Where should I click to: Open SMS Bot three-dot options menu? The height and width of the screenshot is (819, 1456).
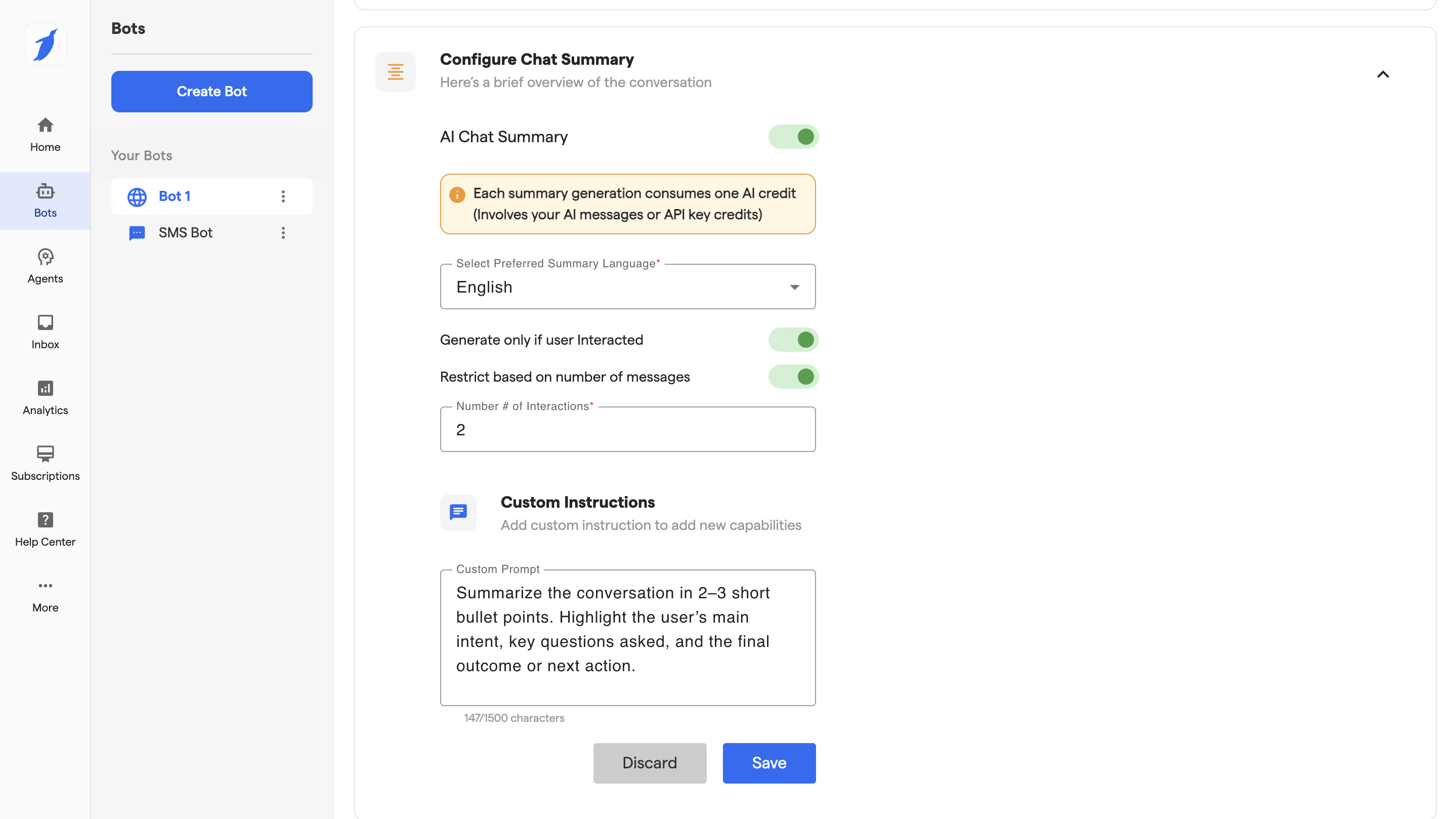tap(283, 233)
